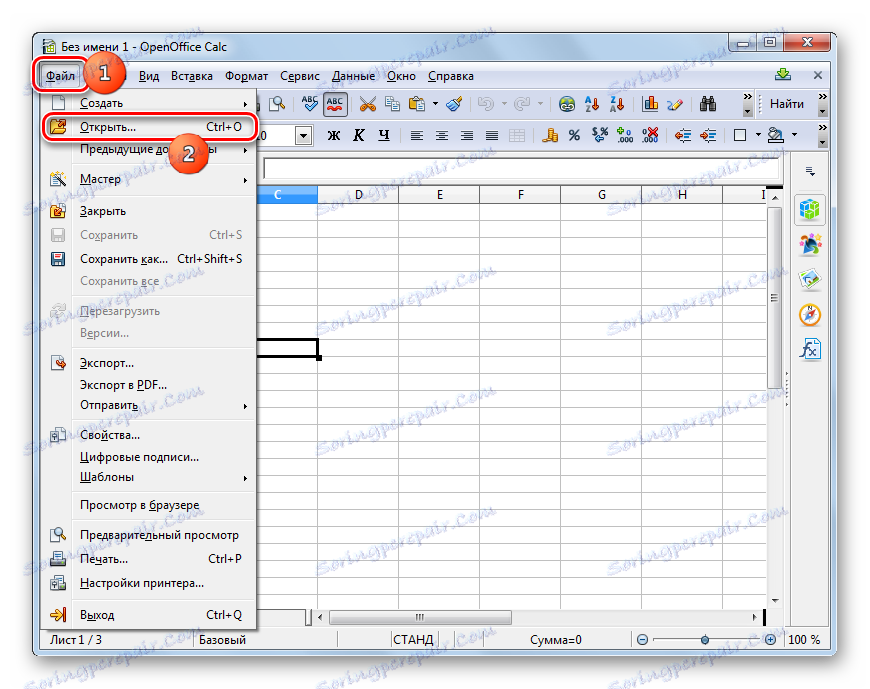
Task: Choose Открыть... from the File menu
Action: coord(149,127)
